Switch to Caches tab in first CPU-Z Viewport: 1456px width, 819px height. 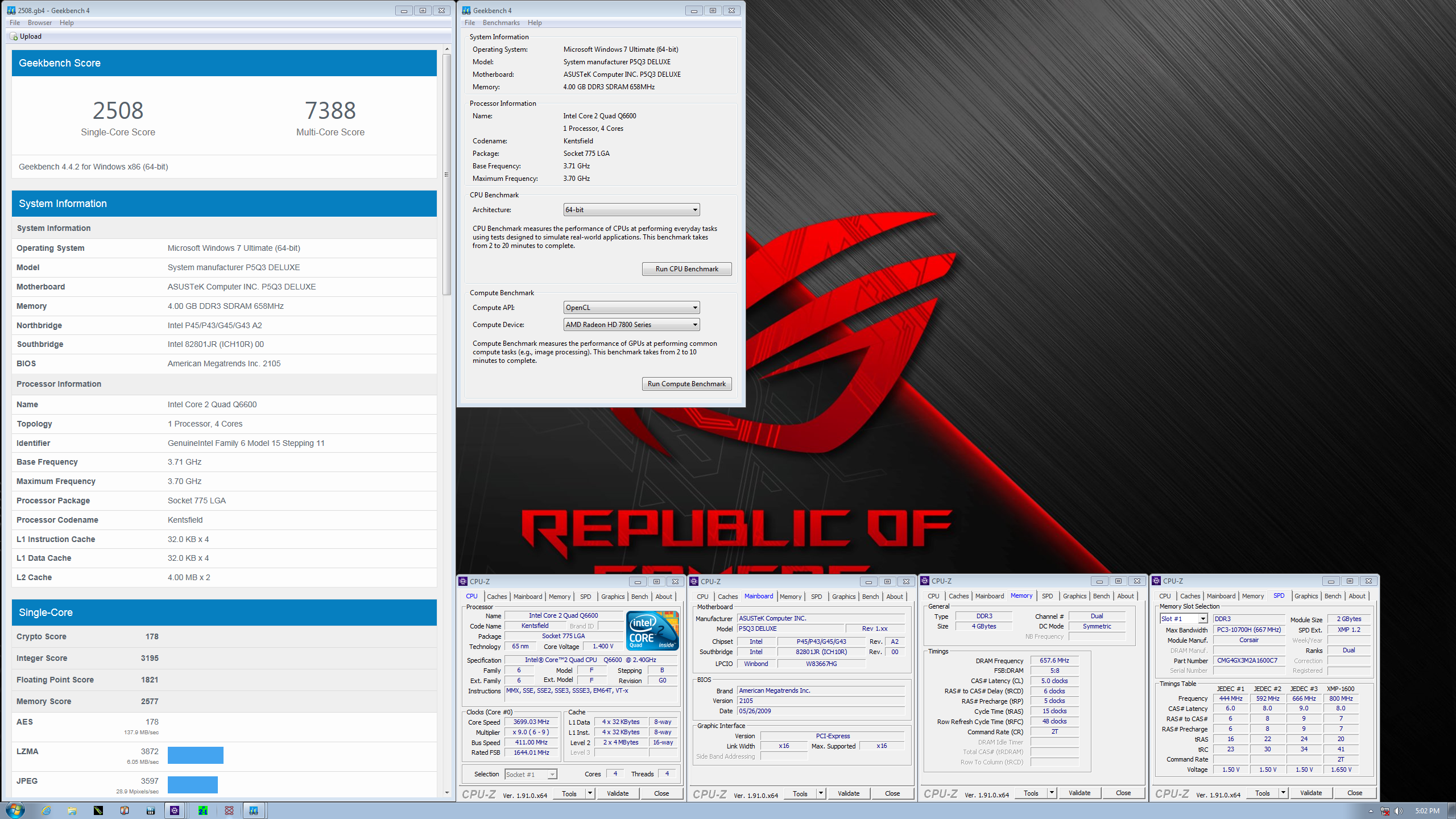click(497, 597)
